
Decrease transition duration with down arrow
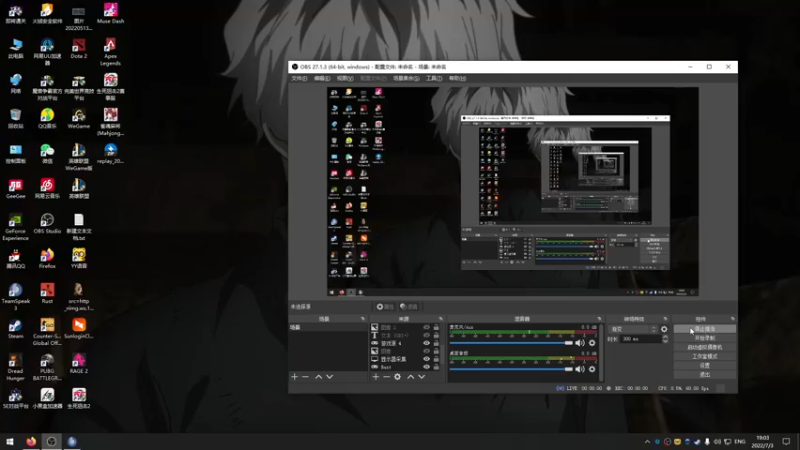coord(665,341)
